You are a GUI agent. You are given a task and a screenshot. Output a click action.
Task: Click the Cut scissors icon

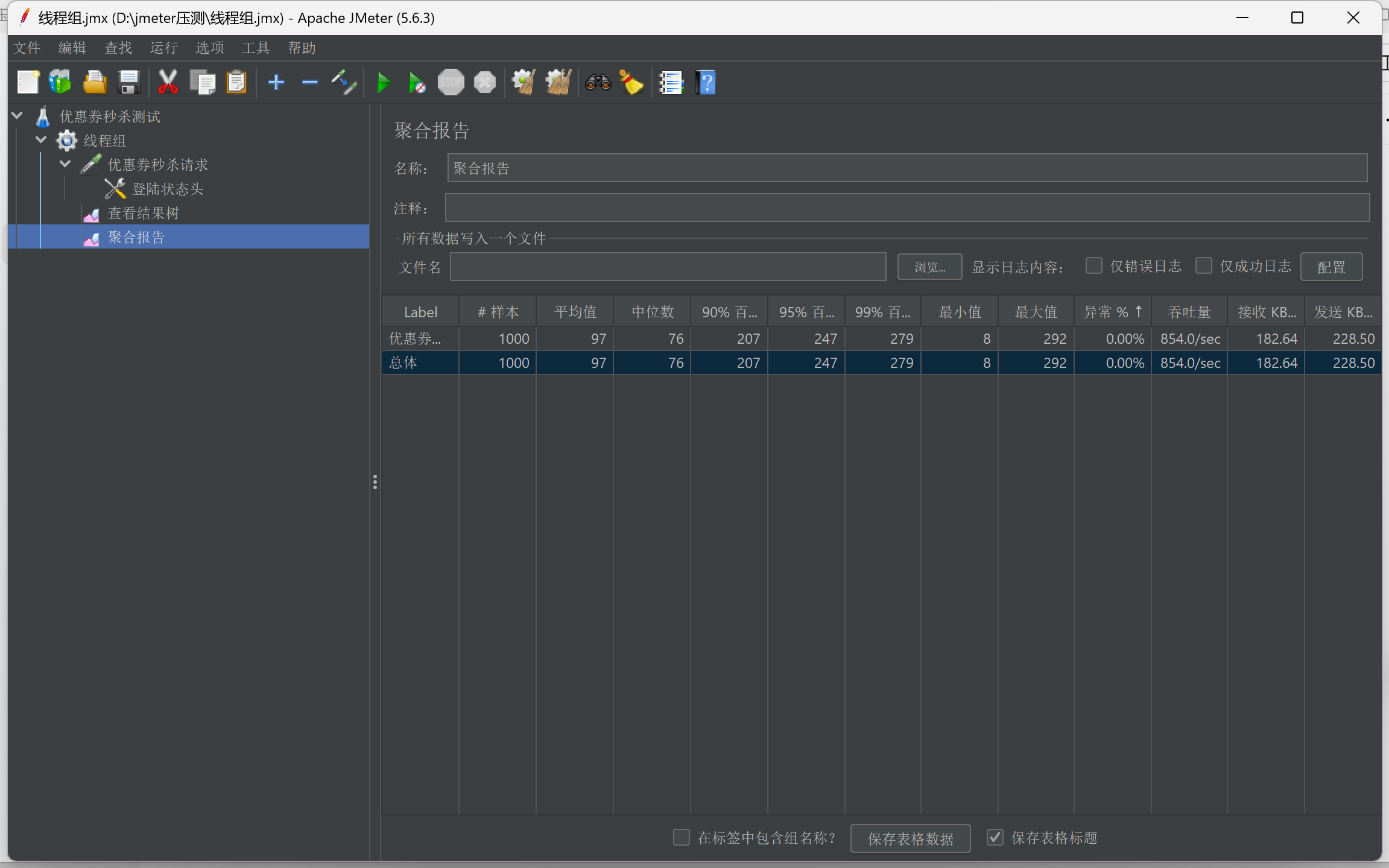point(168,83)
